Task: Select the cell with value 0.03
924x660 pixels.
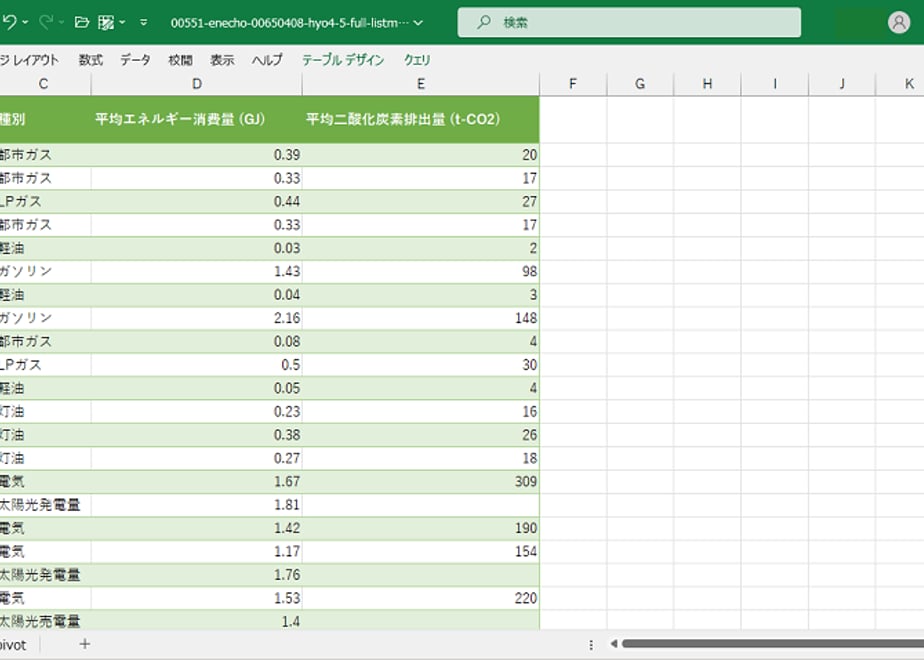Action: [x=197, y=248]
